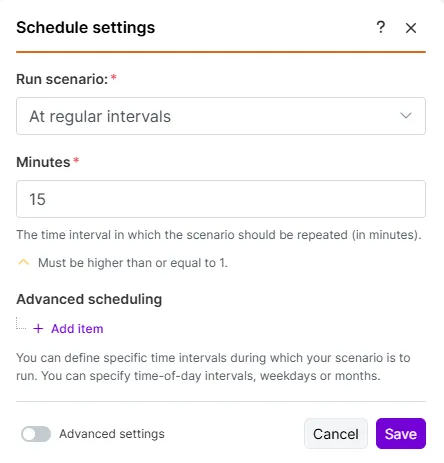Collapse the orange caret beside validation hint
Screen dimensions: 444x463
point(23,263)
